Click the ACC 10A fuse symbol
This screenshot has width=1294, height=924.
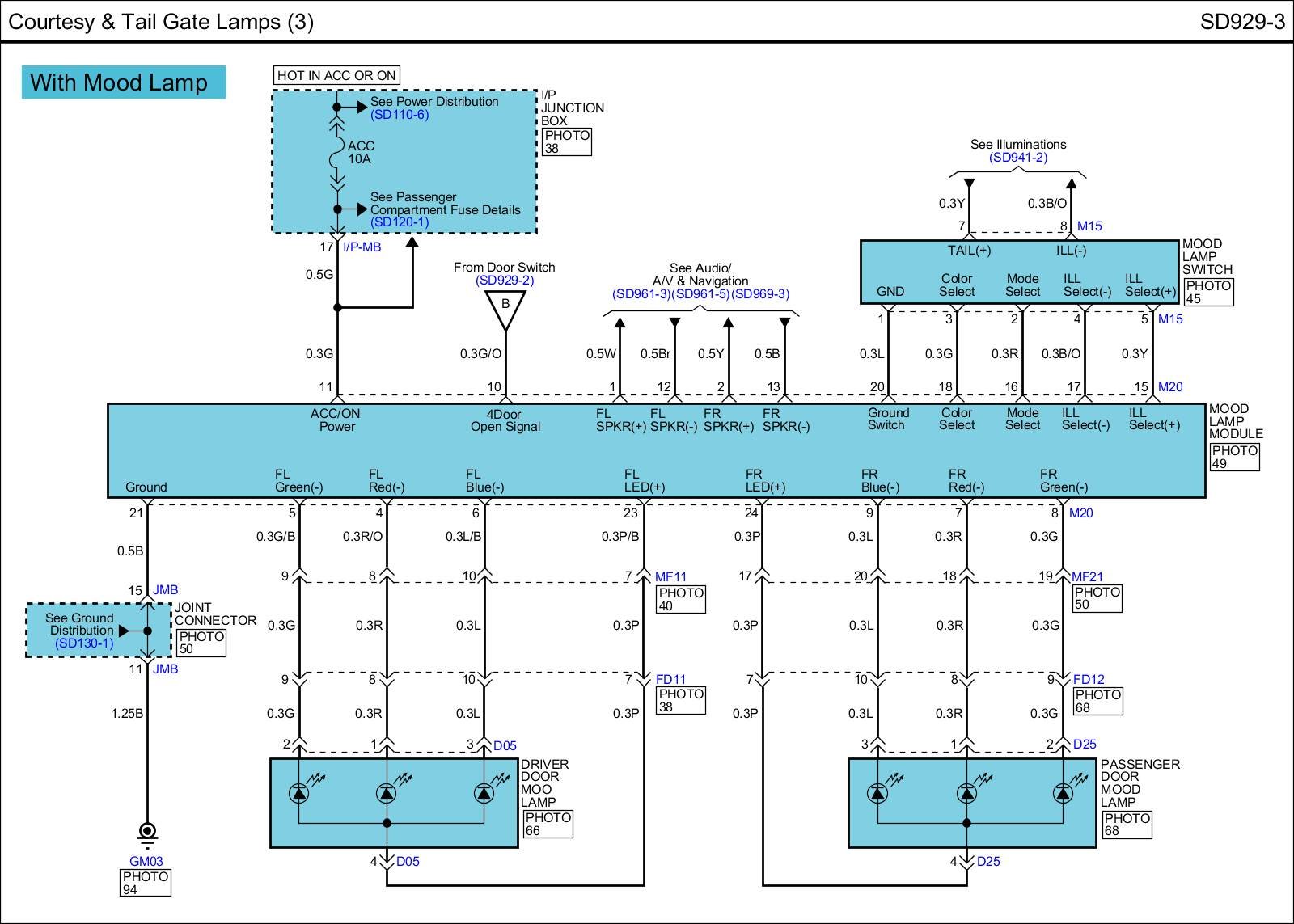point(337,152)
